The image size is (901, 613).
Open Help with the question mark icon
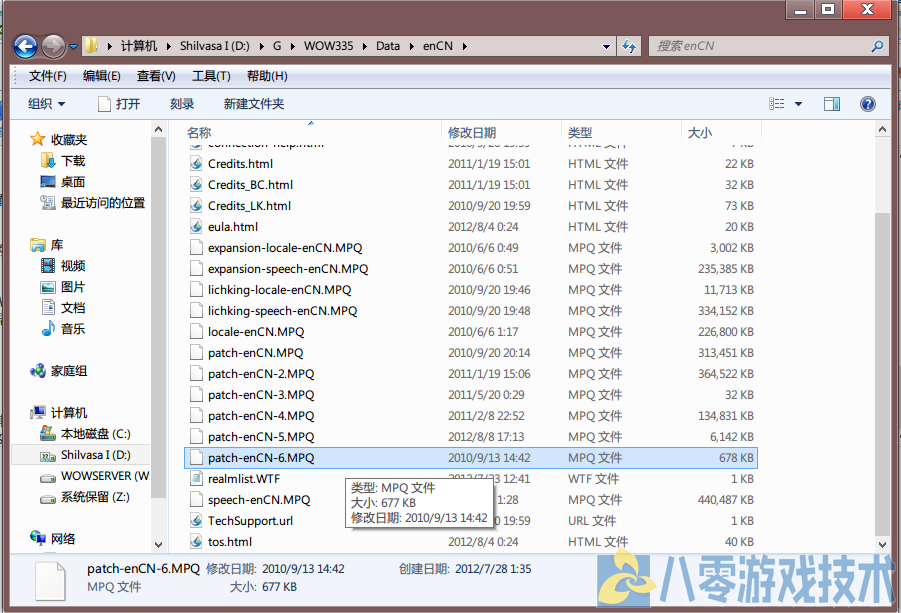(x=868, y=104)
